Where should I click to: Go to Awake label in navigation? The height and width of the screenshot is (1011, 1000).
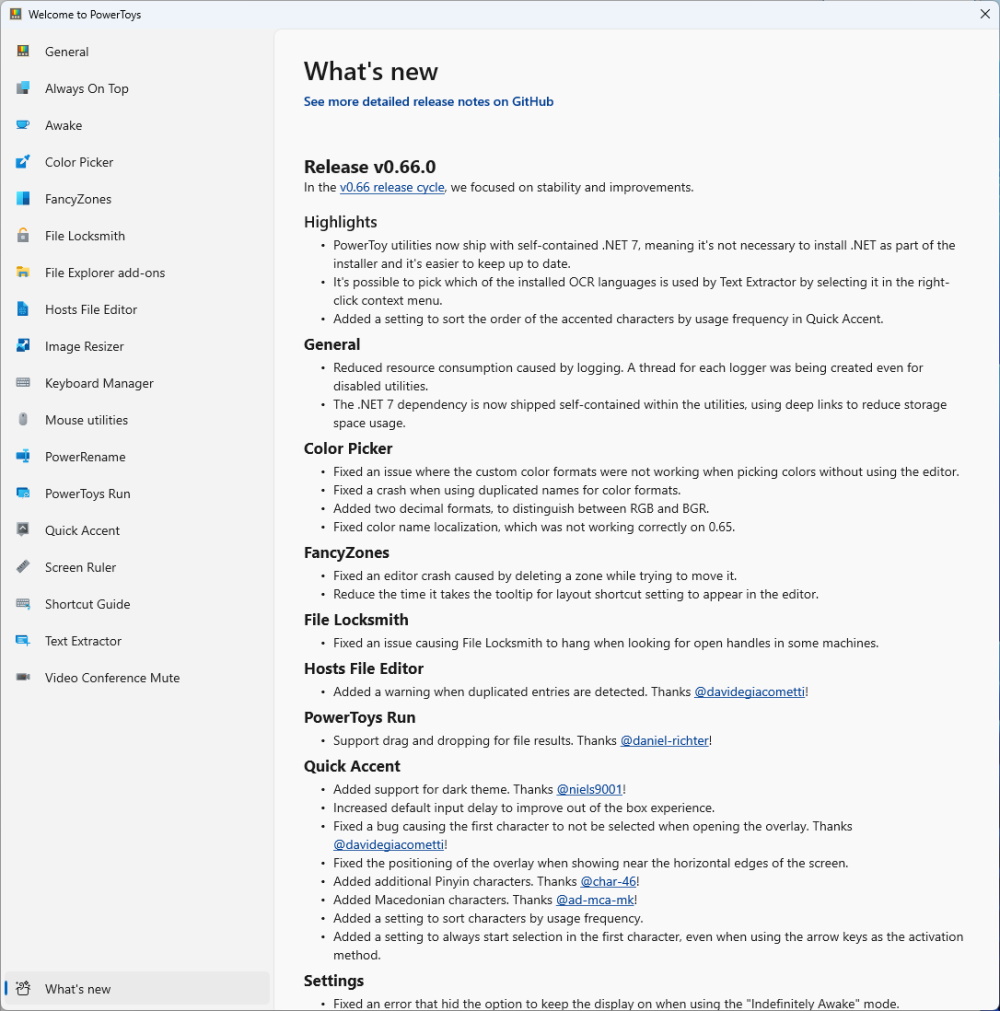click(64, 125)
